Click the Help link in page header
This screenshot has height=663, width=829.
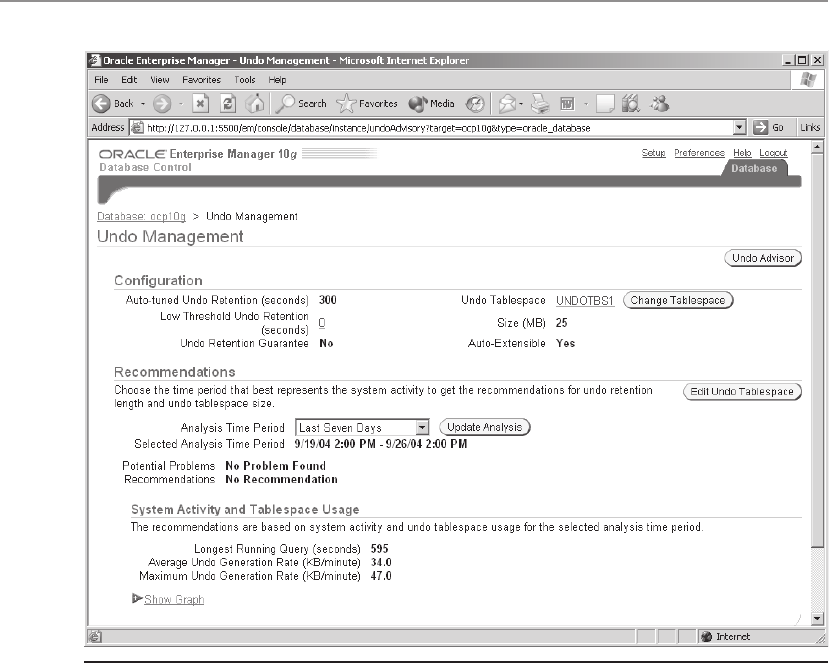pos(742,153)
